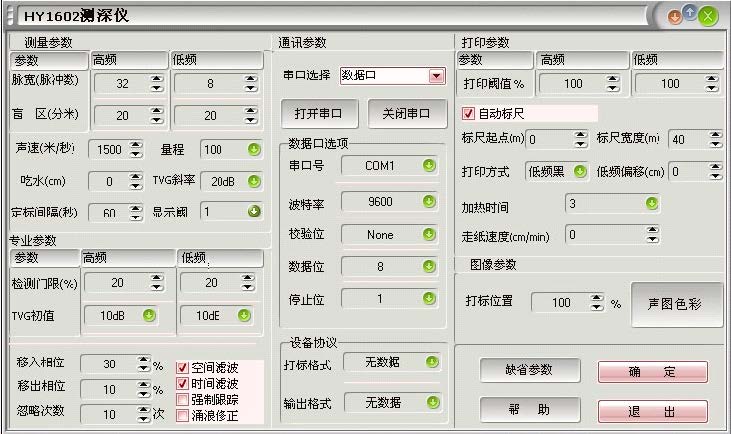Adjust high-frequency 脉宽 stepper showing 32
731x434 pixels.
click(x=157, y=83)
